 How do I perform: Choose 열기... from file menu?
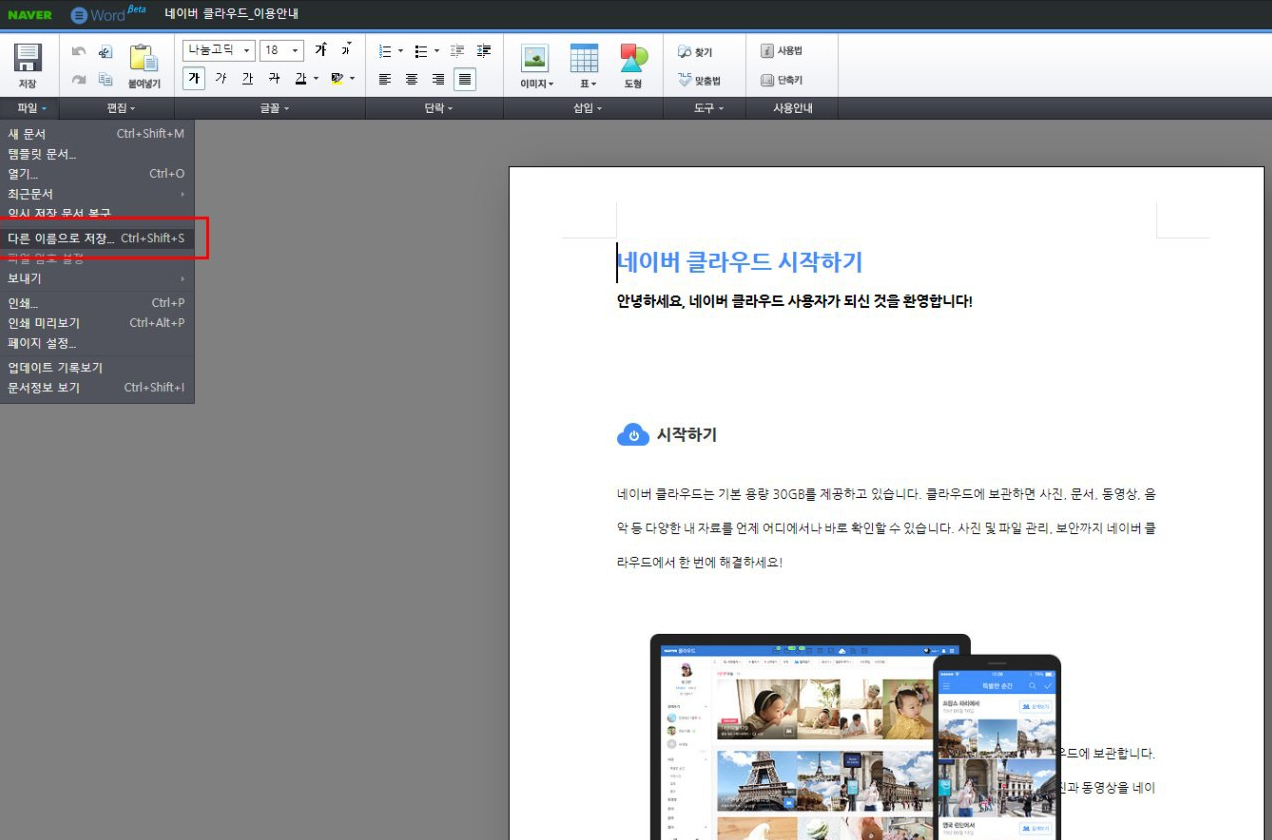[97, 173]
